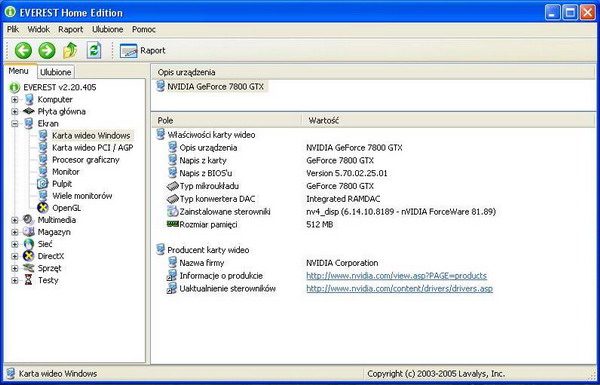Go up one level with Up arrow
This screenshot has width=600, height=385.
70,51
